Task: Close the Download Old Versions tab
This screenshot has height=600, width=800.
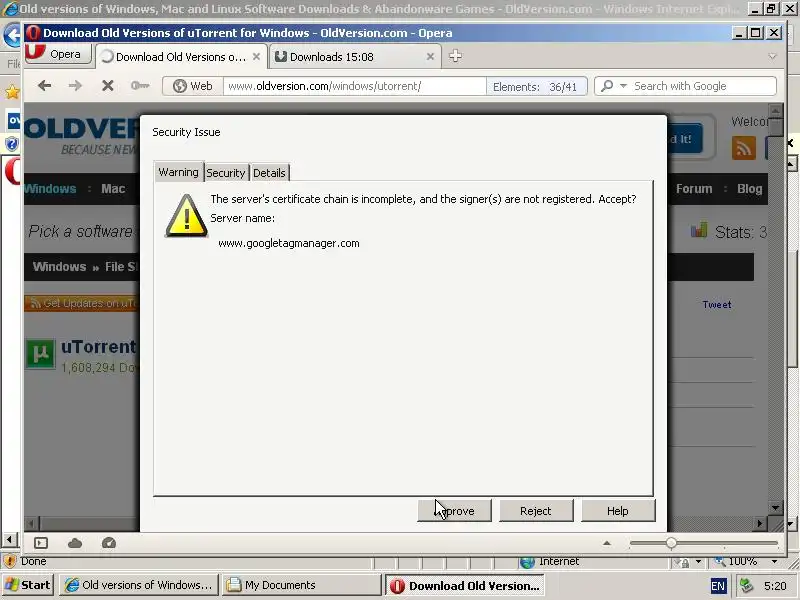Action: coord(257,57)
